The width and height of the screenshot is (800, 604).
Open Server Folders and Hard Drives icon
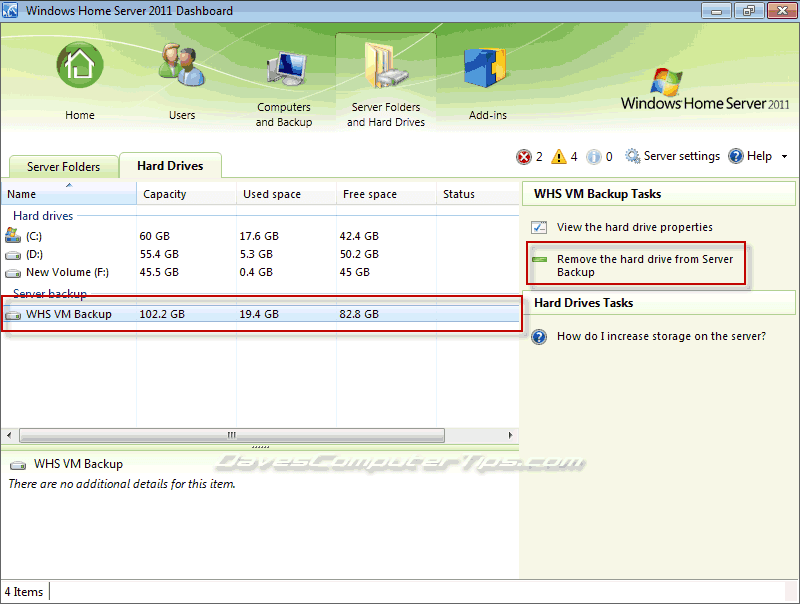386,65
